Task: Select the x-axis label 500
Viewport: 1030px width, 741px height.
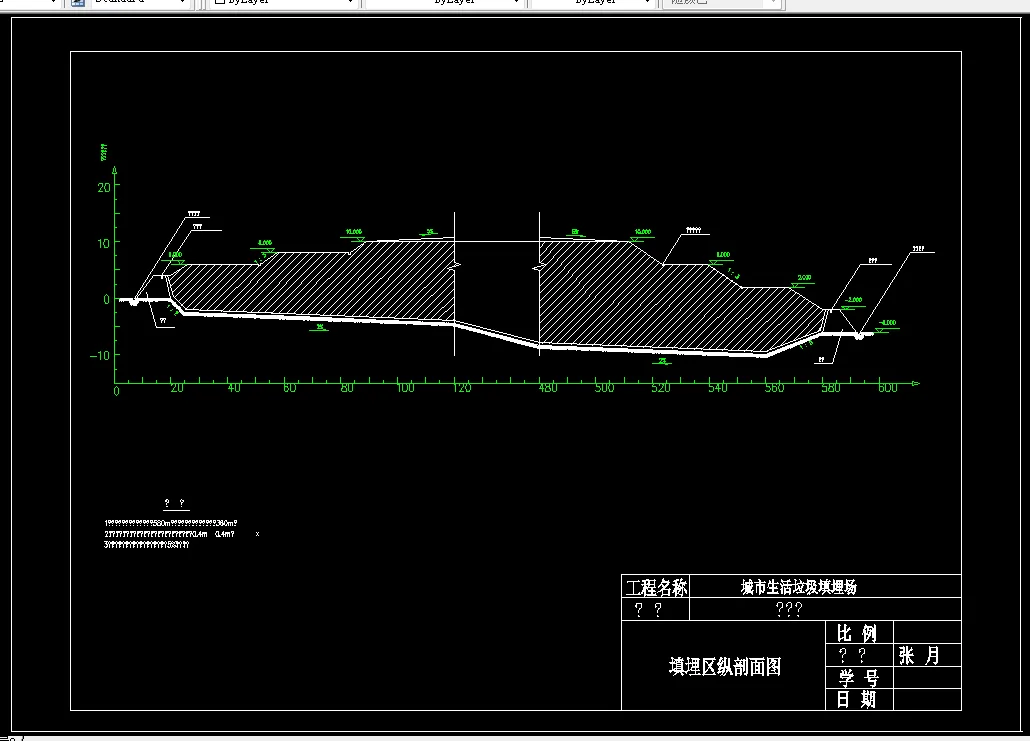Action: (x=604, y=388)
